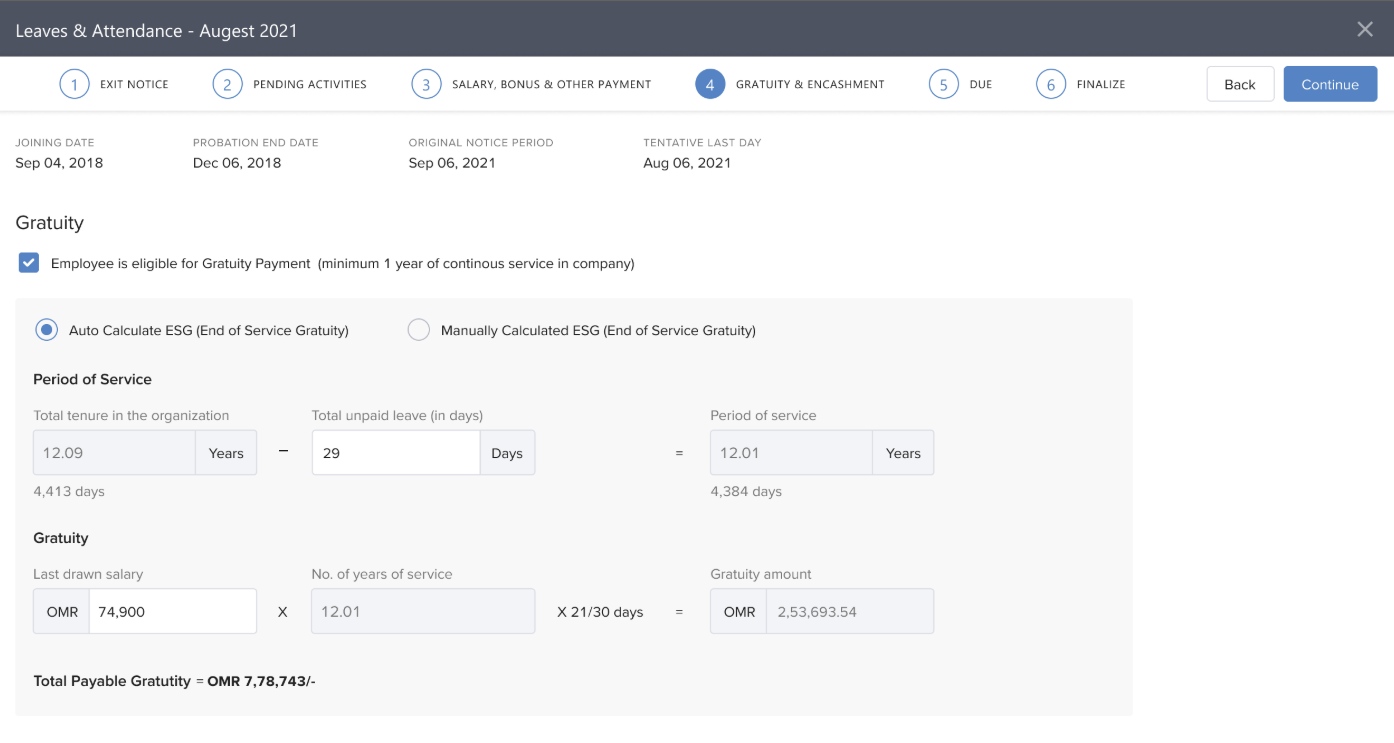Screen dimensions: 1394x743
Task: Close the Leaves & Attendance dialog
Action: 1364,29
